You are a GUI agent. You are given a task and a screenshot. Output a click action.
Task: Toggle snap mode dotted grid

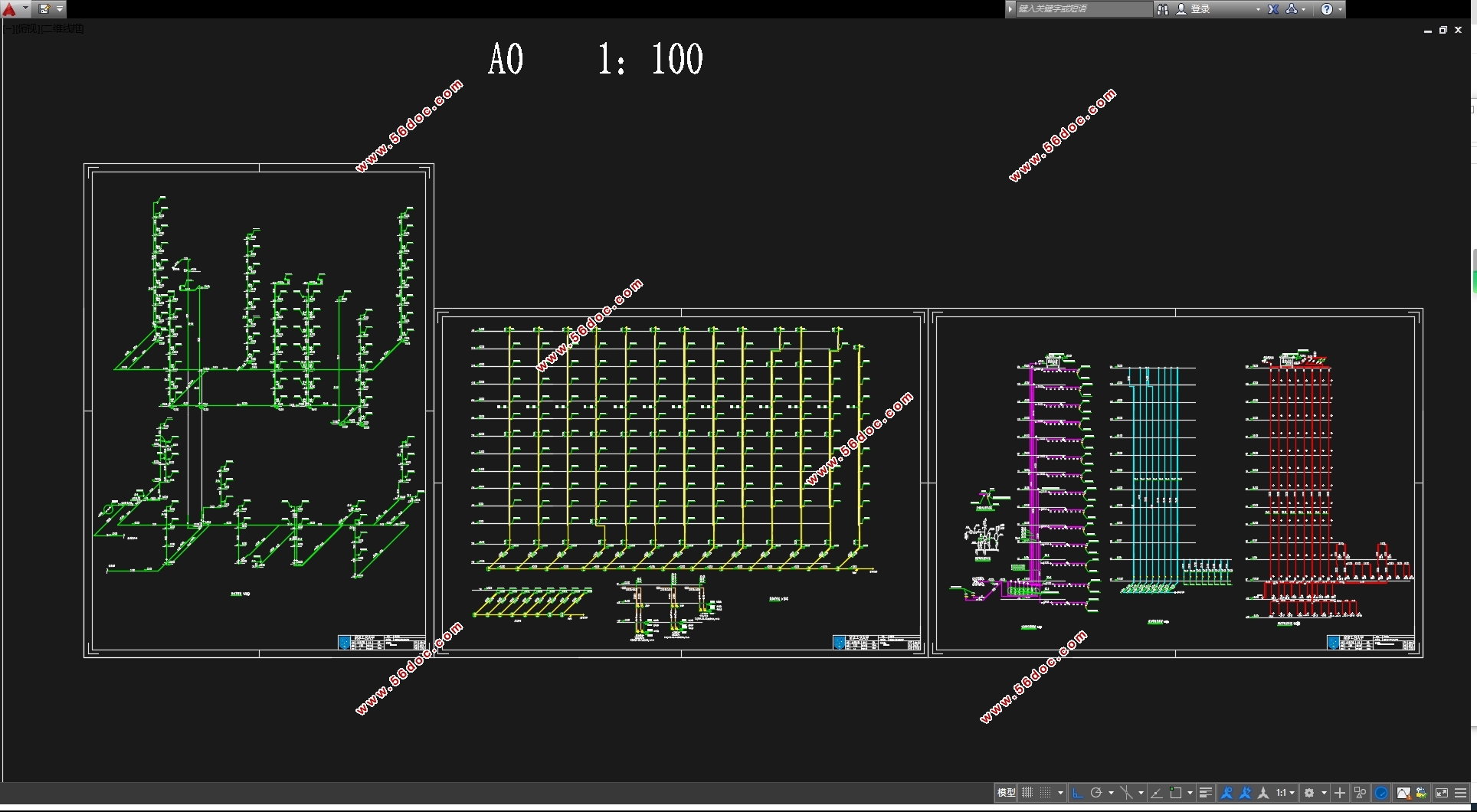[x=1046, y=793]
